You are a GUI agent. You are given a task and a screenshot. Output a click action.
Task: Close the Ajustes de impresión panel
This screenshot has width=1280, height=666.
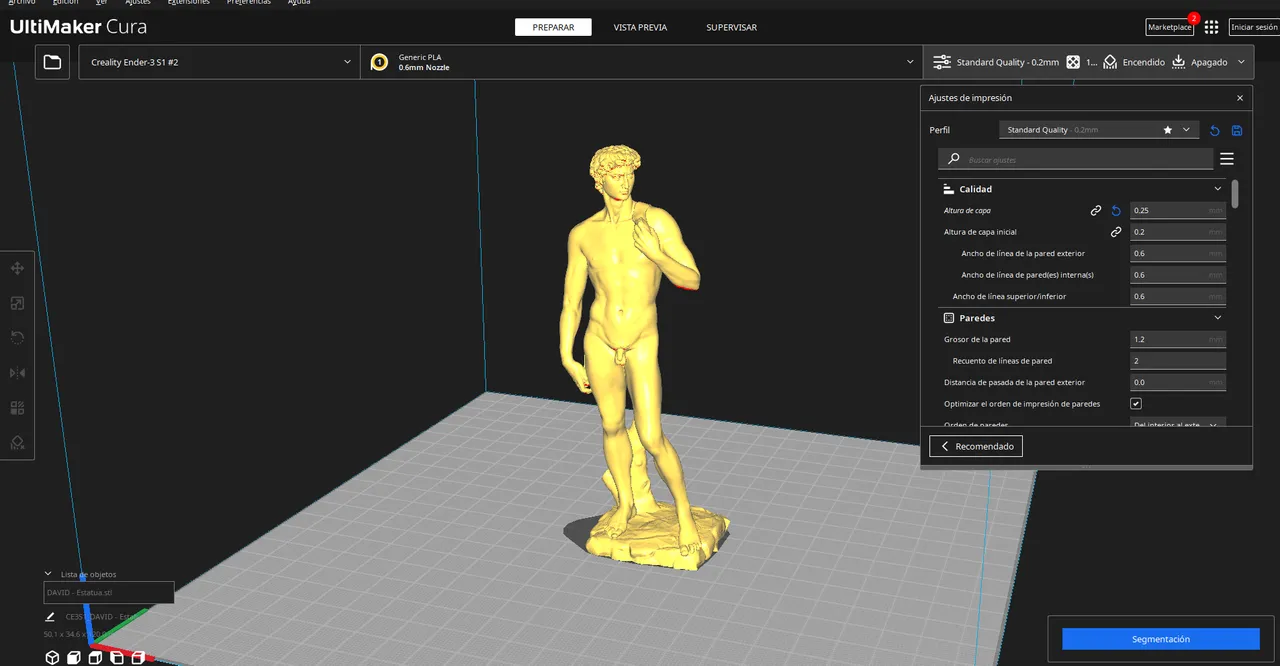pos(1240,98)
